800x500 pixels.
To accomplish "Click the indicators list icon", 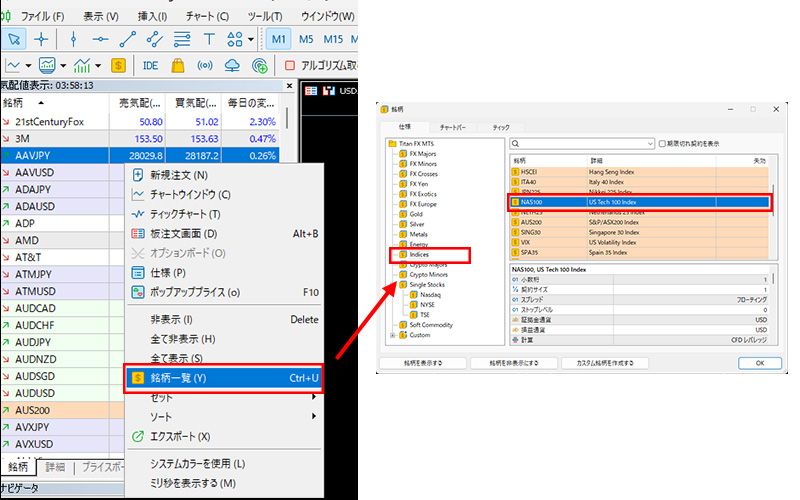I will 82,65.
